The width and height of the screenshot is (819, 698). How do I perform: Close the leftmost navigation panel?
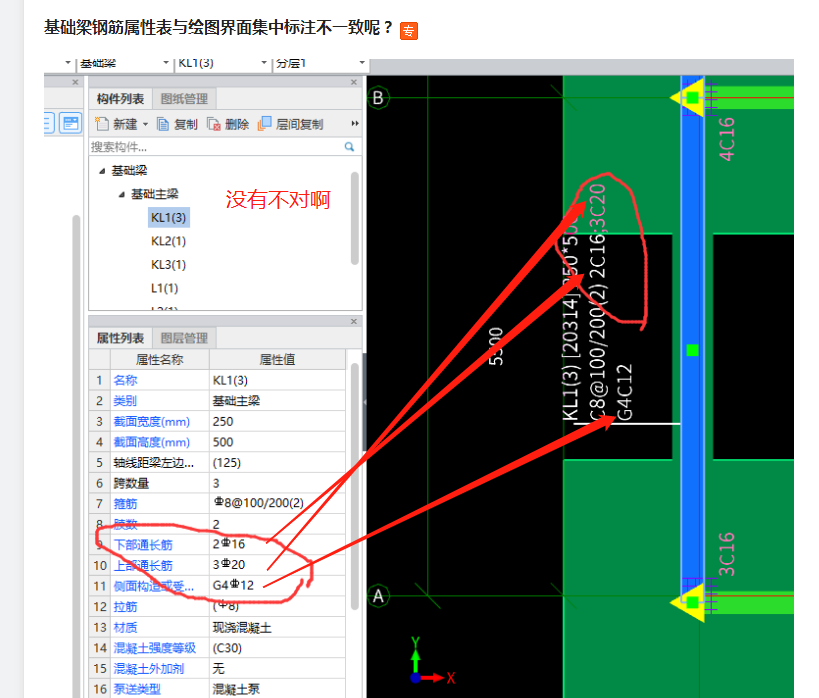75,82
